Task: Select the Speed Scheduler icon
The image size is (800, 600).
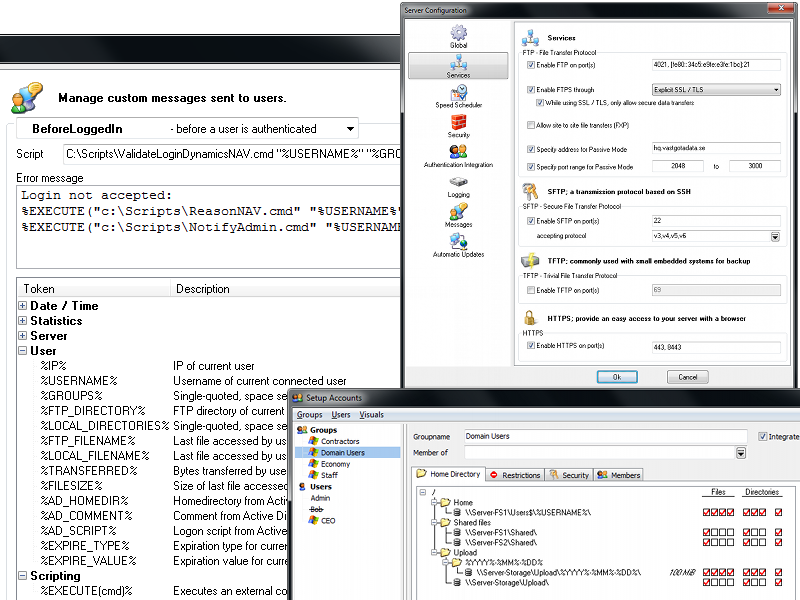Action: click(458, 94)
